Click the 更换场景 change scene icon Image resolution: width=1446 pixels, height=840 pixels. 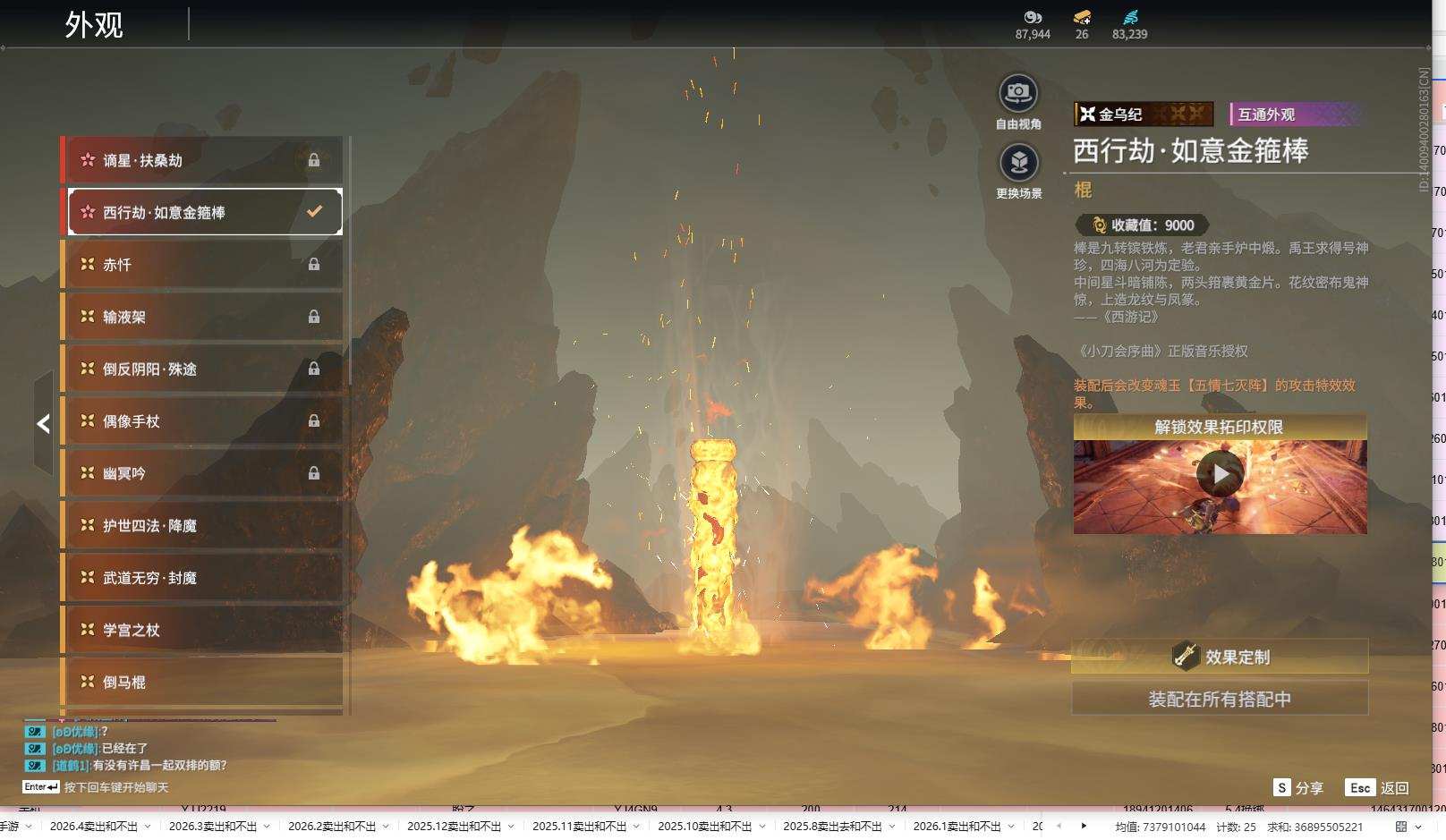(1018, 163)
